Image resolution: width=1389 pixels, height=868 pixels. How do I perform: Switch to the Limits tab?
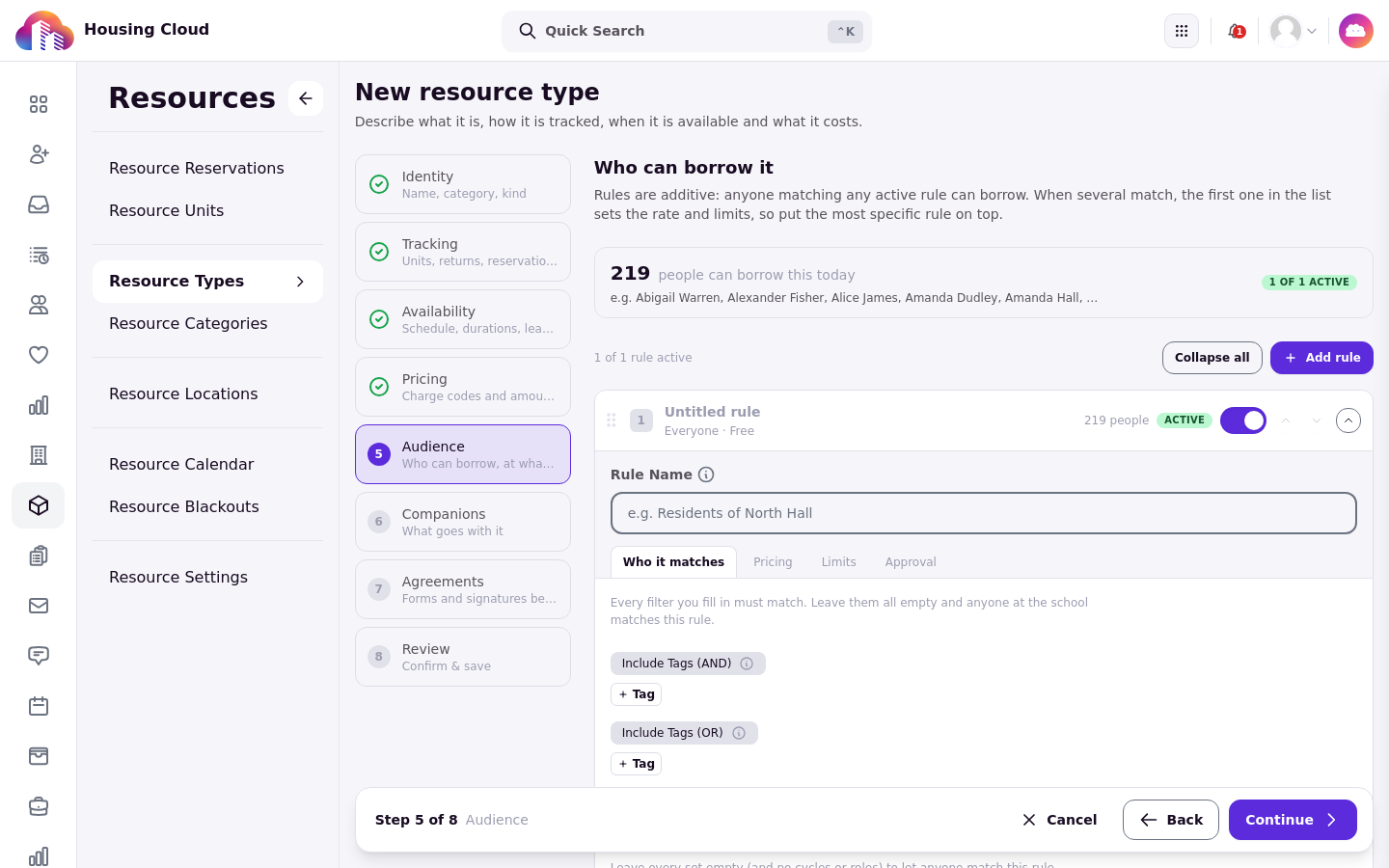(838, 562)
